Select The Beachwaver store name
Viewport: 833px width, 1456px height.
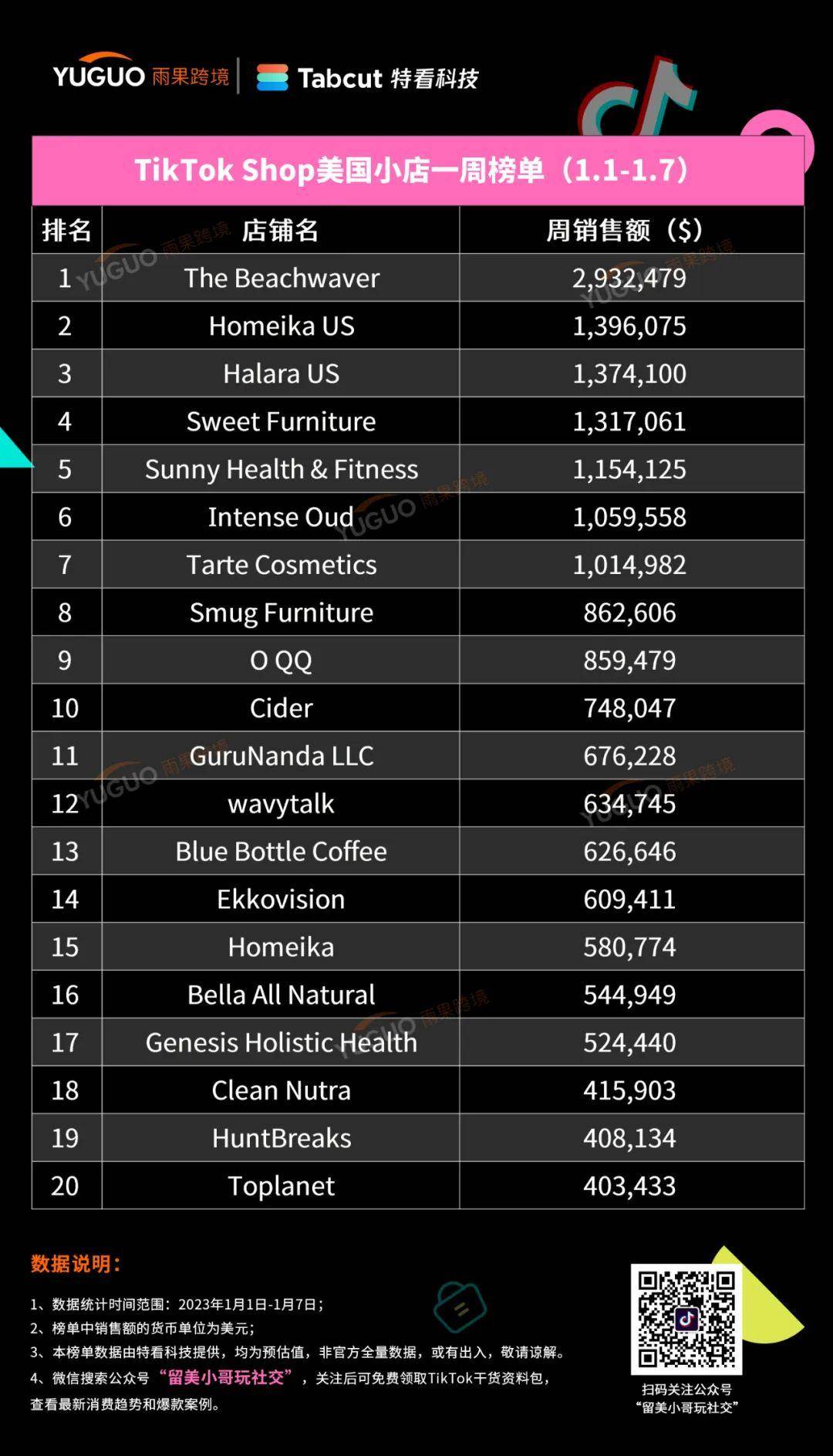(x=282, y=278)
